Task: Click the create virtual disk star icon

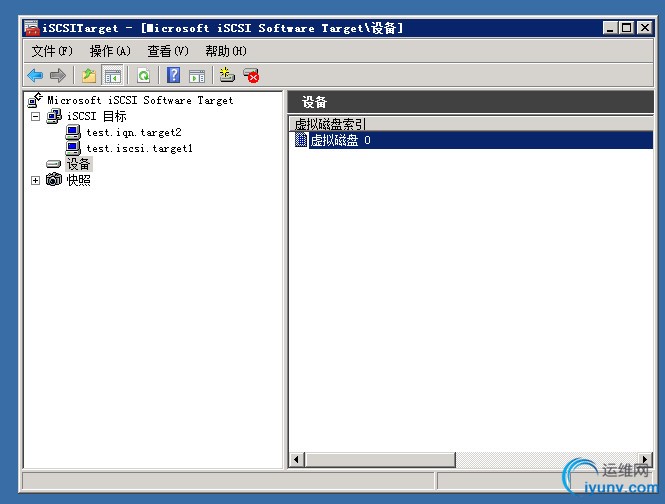Action: click(x=227, y=75)
